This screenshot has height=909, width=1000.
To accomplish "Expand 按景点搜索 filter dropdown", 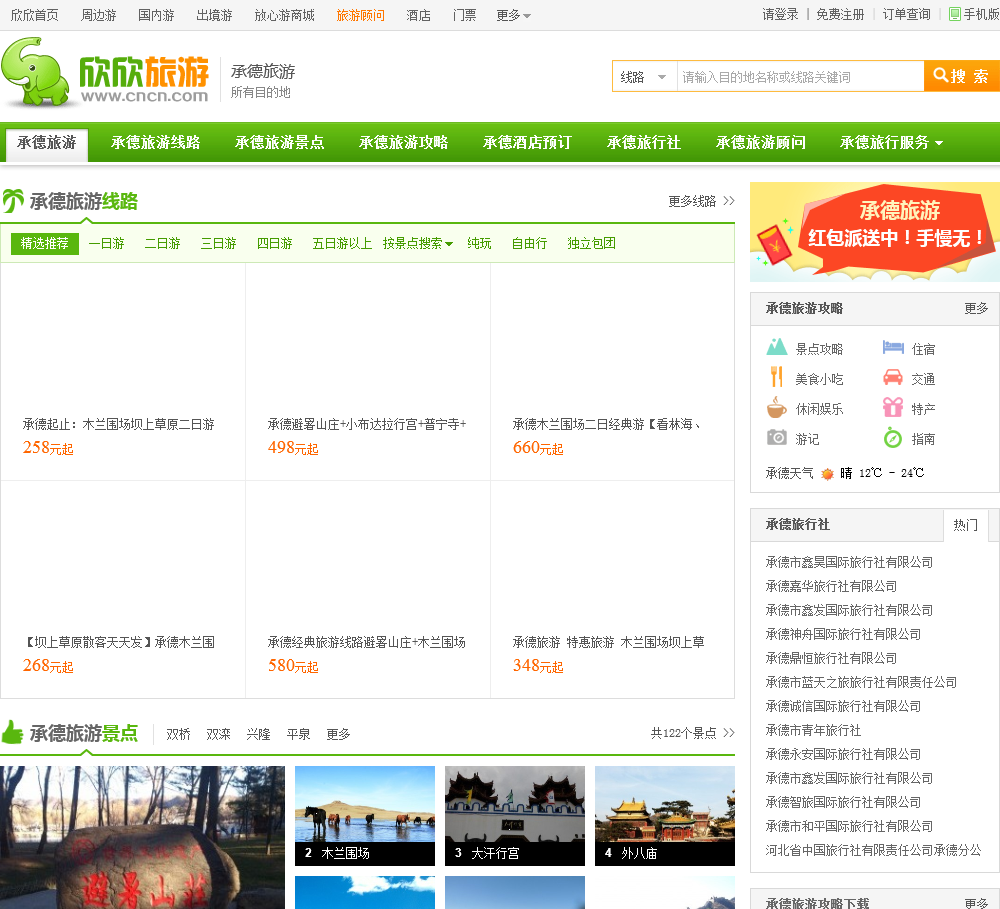I will (x=418, y=243).
